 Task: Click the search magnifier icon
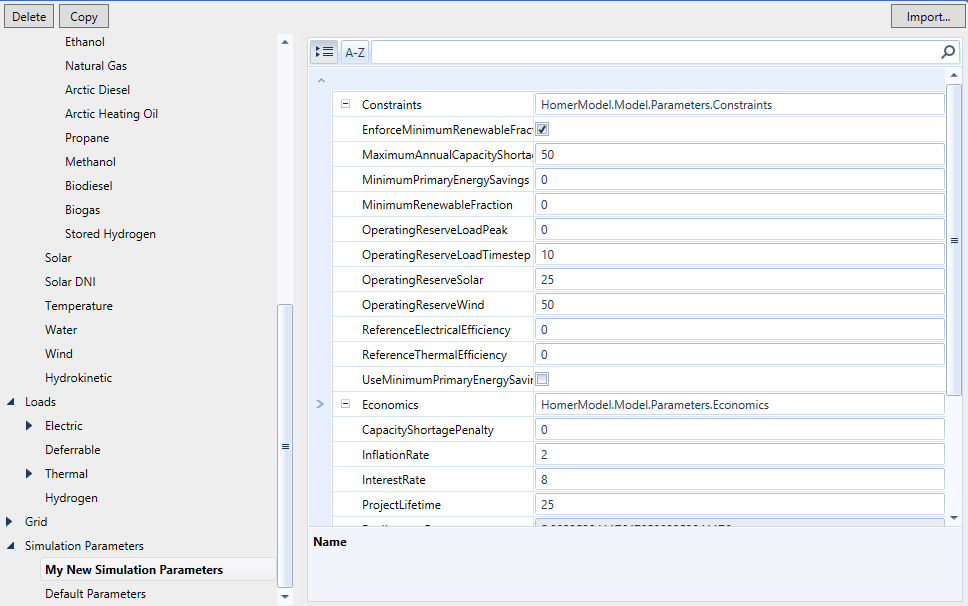947,51
